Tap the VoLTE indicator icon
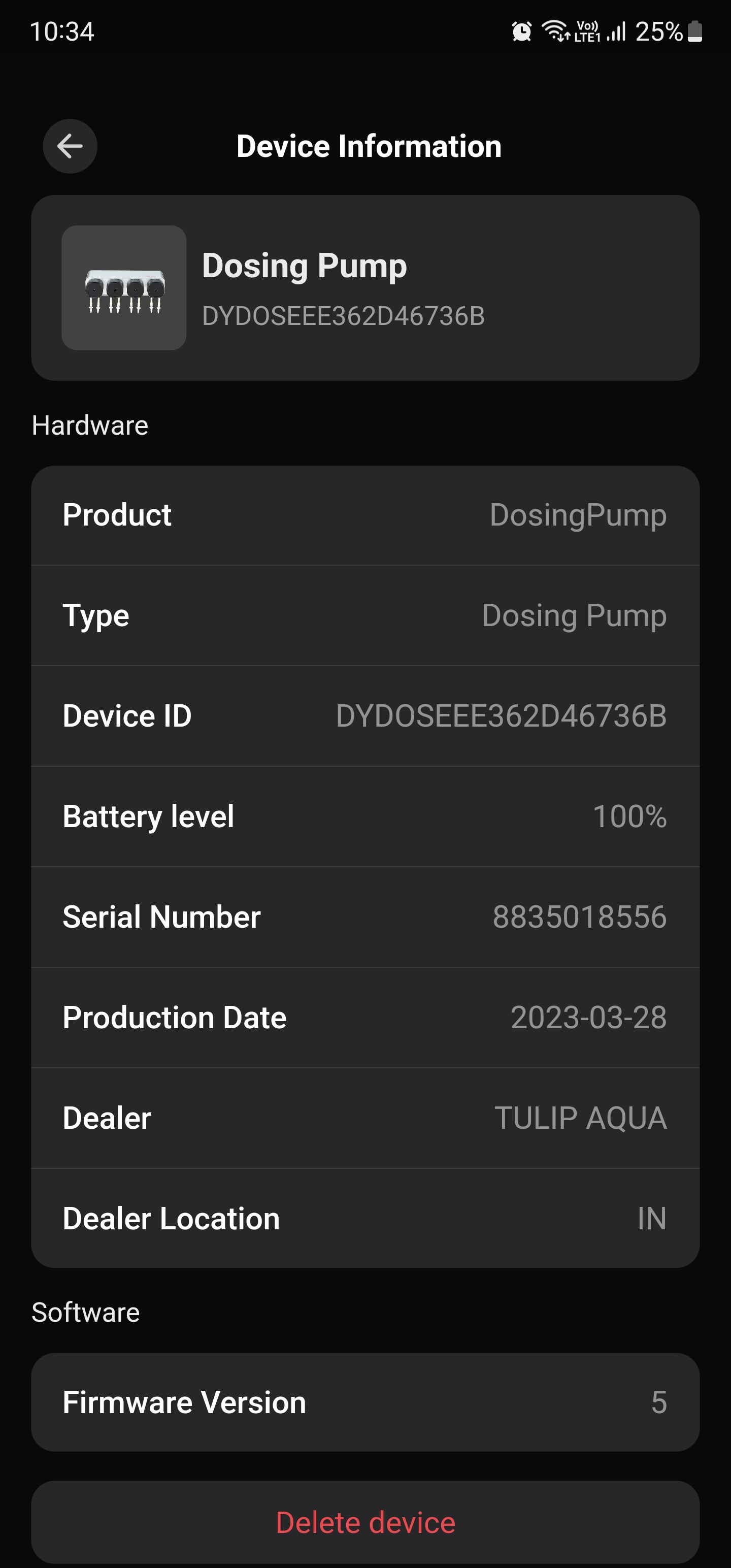Image resolution: width=731 pixels, height=1568 pixels. click(587, 31)
